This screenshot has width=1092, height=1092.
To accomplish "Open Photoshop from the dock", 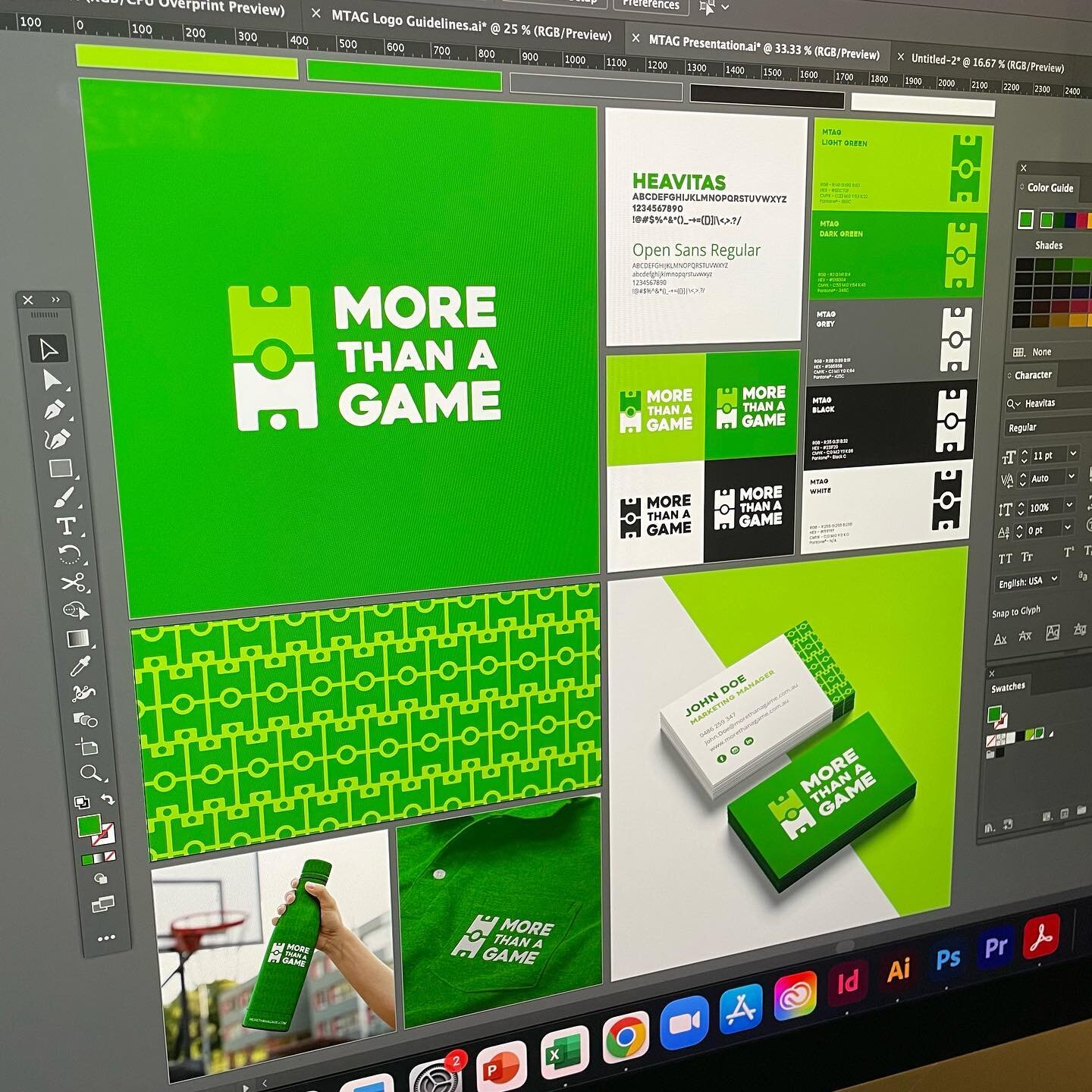I will [x=947, y=959].
